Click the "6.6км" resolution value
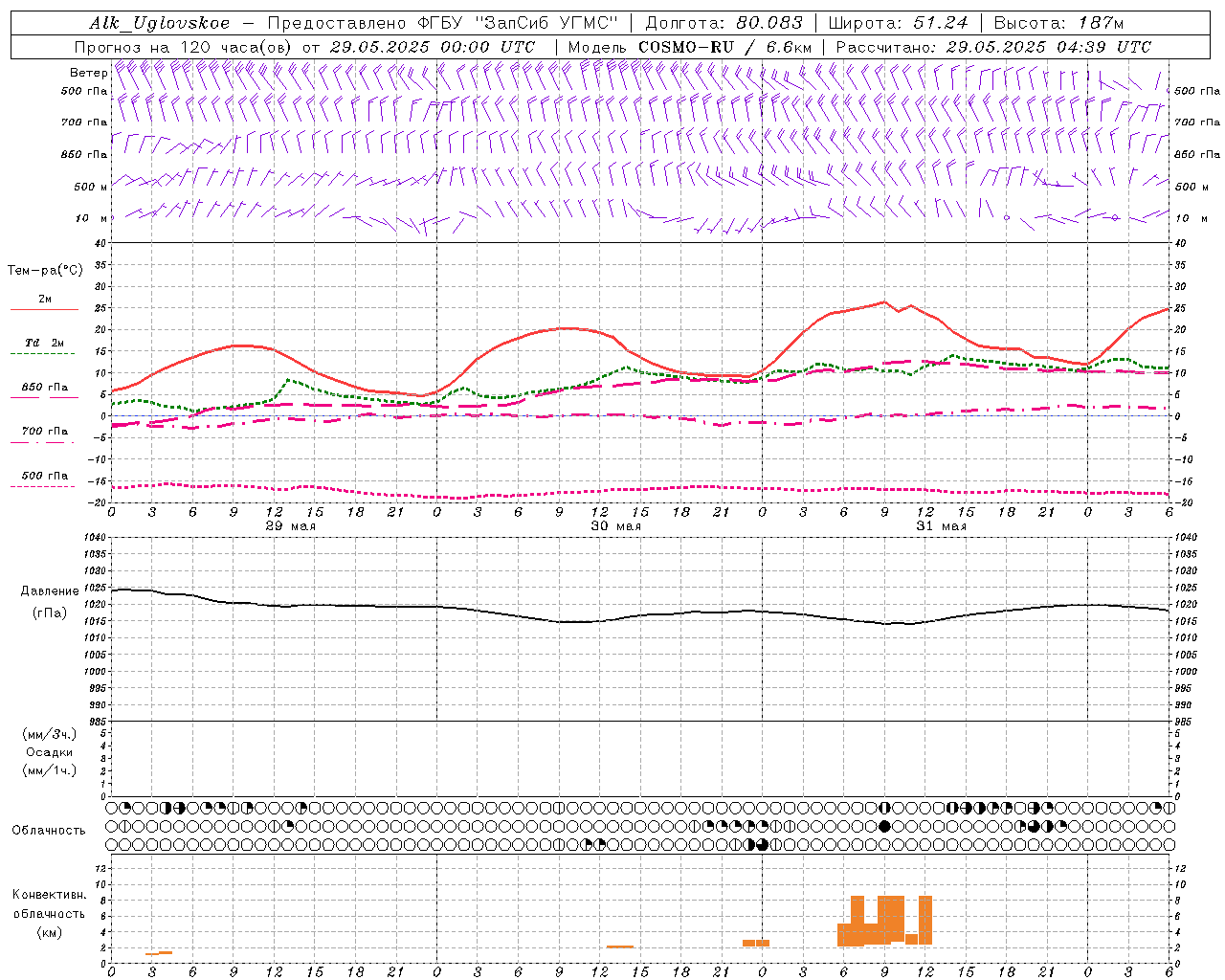 click(x=789, y=47)
